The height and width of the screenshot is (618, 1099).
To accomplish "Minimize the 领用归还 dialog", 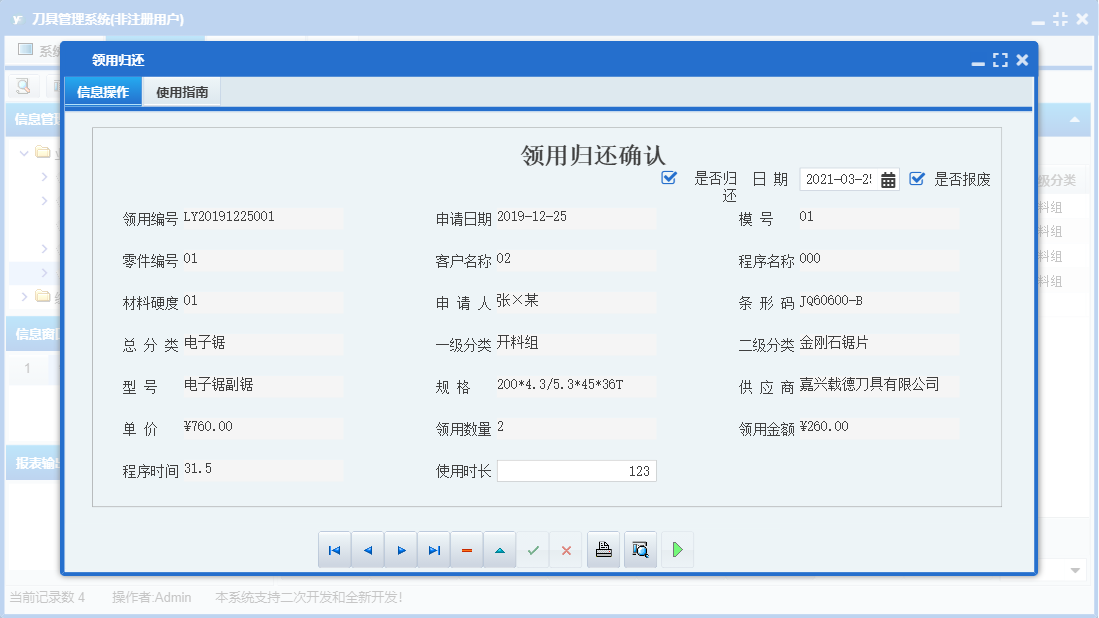I will click(978, 63).
